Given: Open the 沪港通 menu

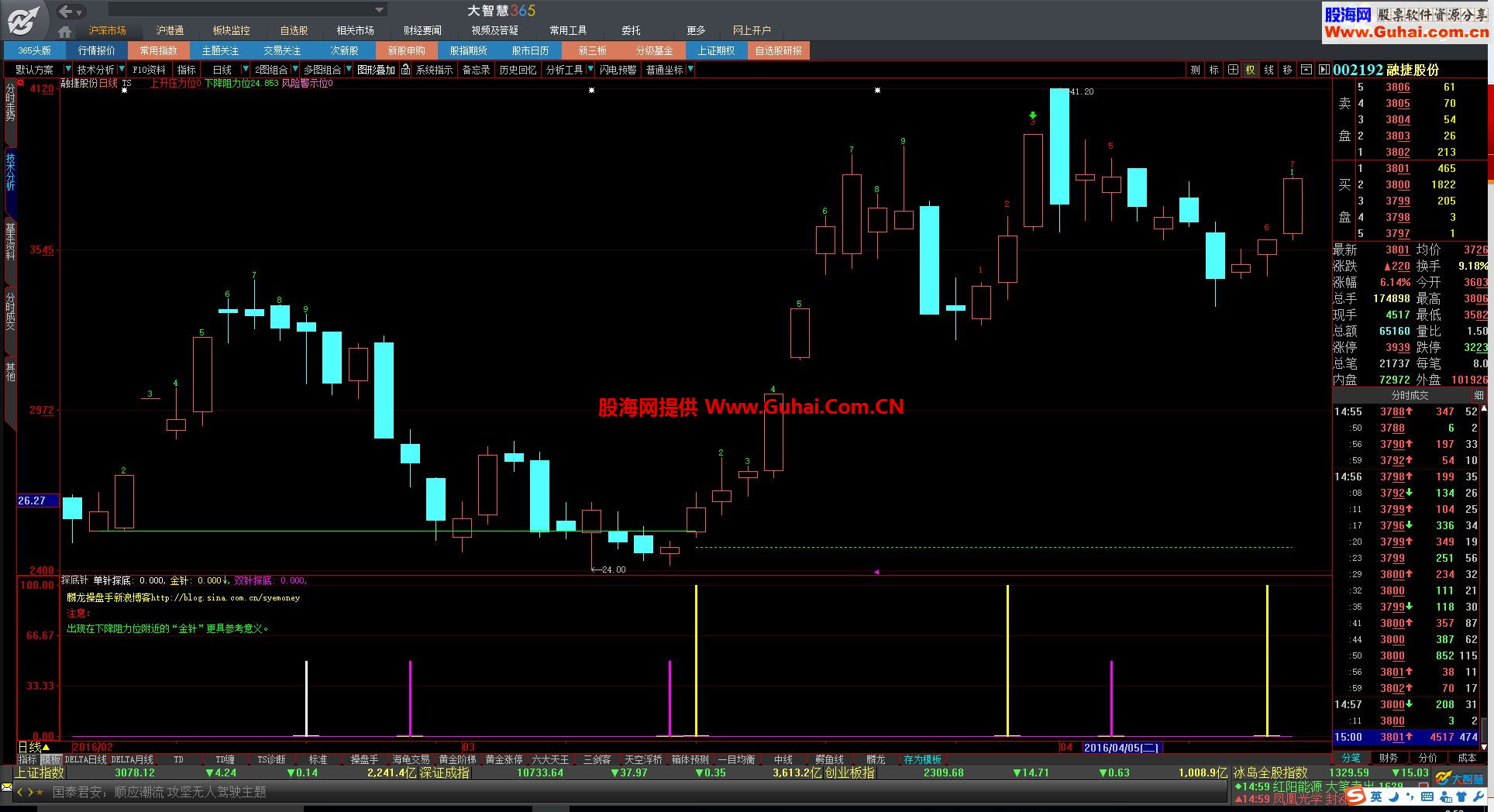Looking at the screenshot, I should coord(170,31).
